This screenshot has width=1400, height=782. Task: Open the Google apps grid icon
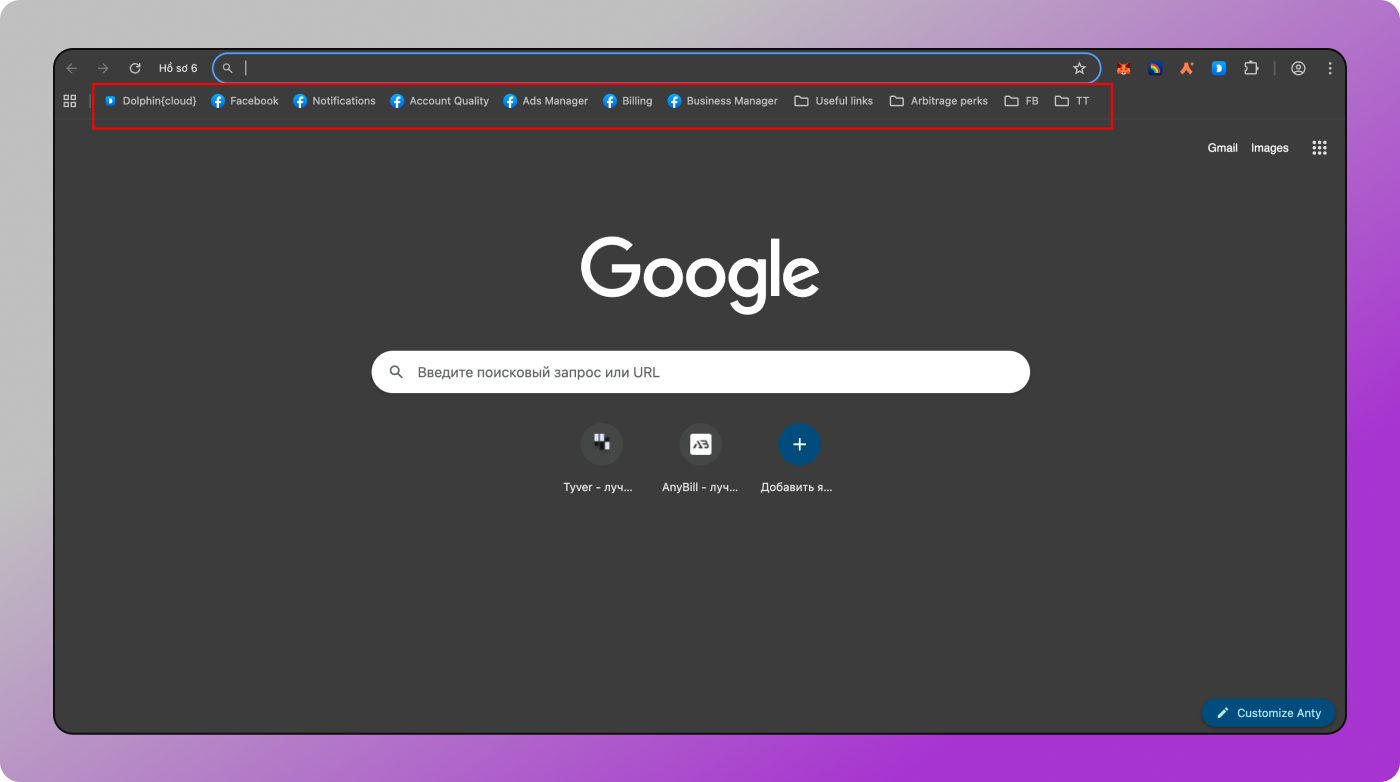click(x=1319, y=148)
